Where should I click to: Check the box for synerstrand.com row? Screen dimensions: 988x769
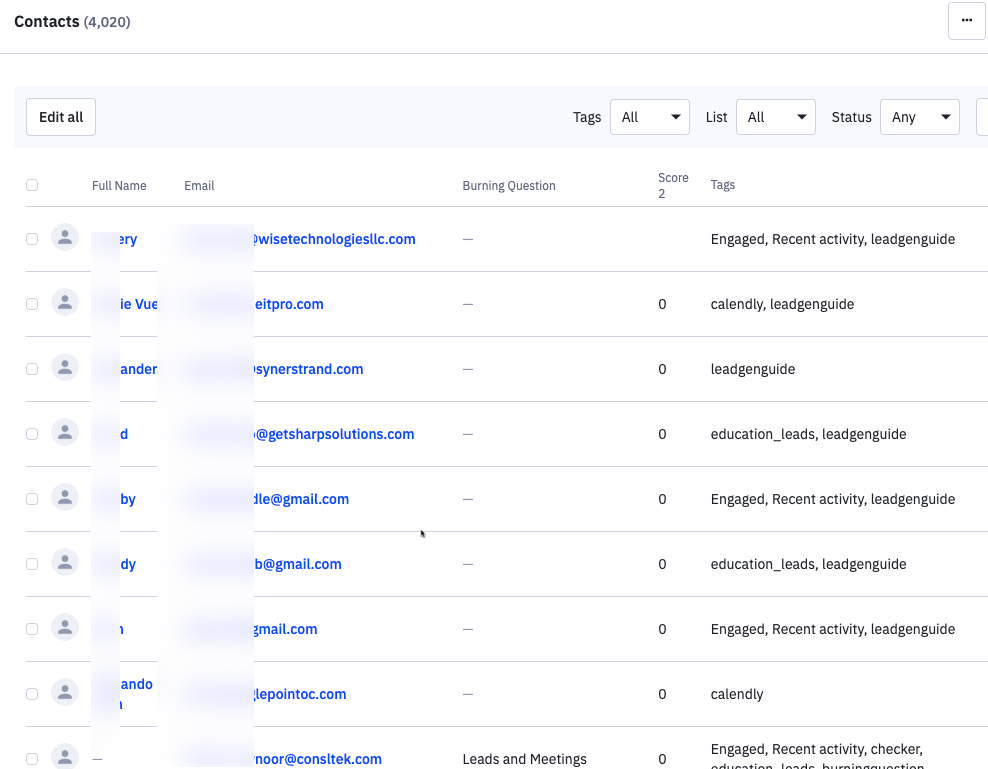pyautogui.click(x=32, y=369)
